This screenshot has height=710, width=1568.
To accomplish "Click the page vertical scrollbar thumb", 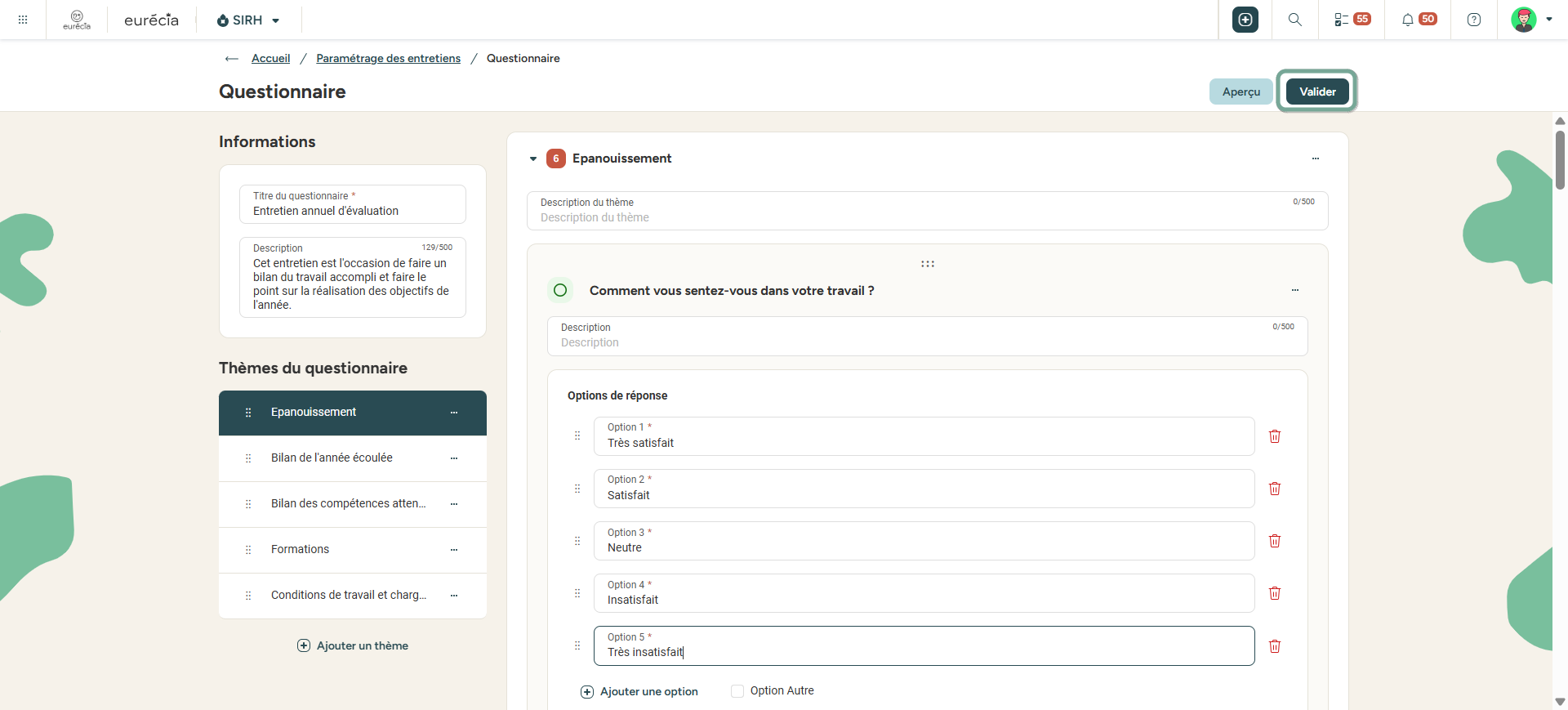I will click(1560, 159).
